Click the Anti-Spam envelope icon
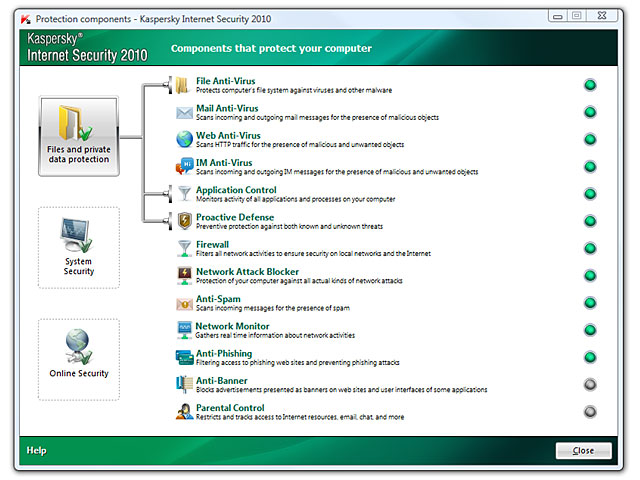The height and width of the screenshot is (480, 640). 184,302
